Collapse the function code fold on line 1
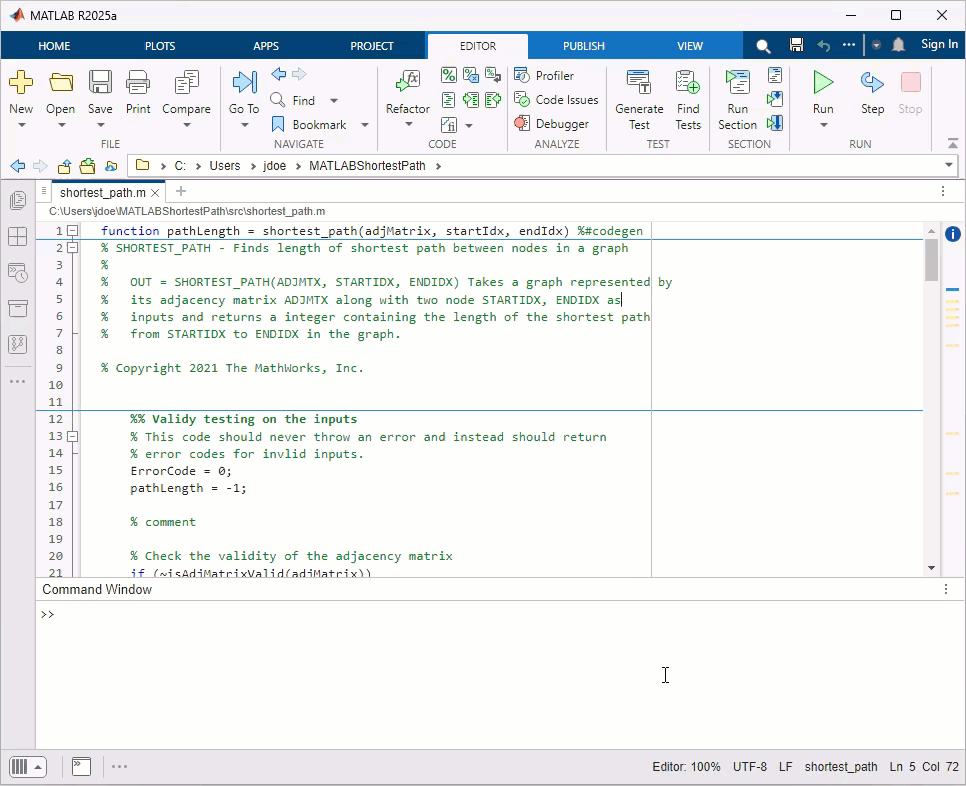Screen dimensions: 966x786 pos(73,231)
